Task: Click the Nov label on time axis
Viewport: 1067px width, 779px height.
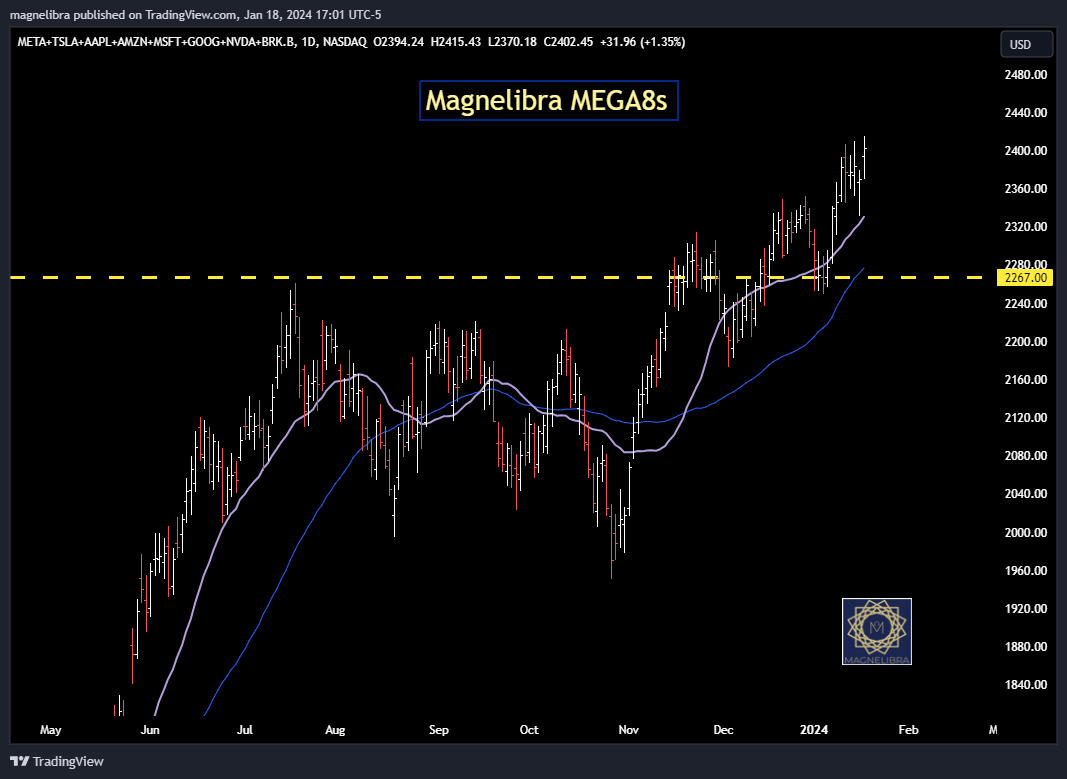Action: pyautogui.click(x=629, y=730)
